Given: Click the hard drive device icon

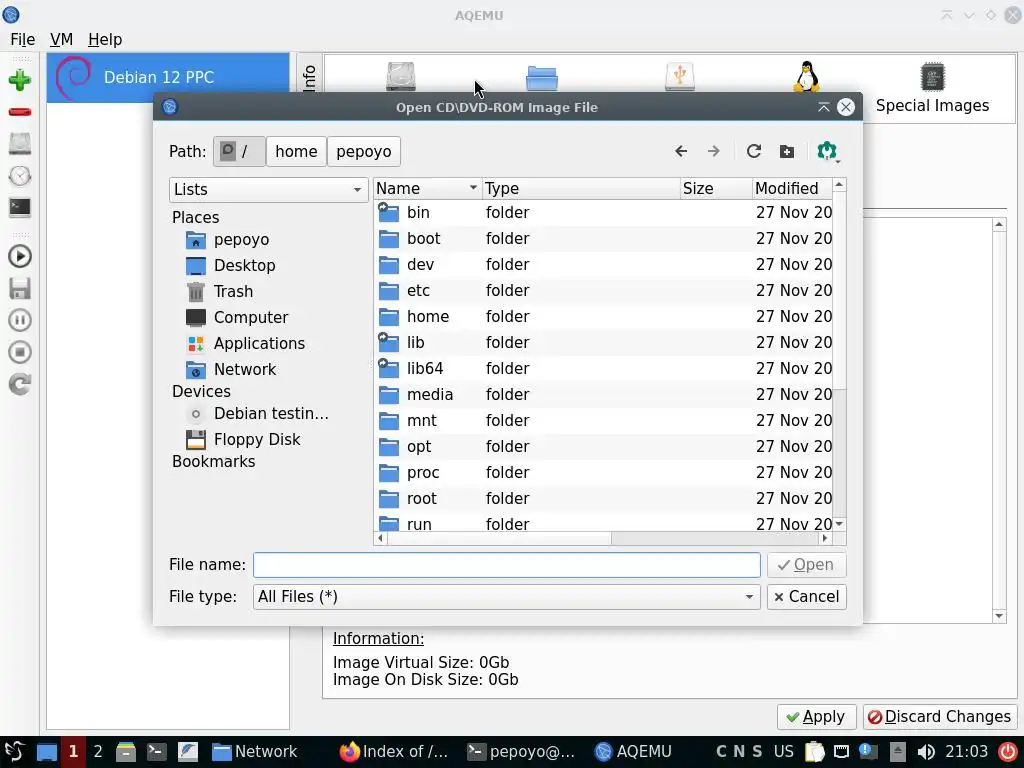Looking at the screenshot, I should tap(400, 76).
